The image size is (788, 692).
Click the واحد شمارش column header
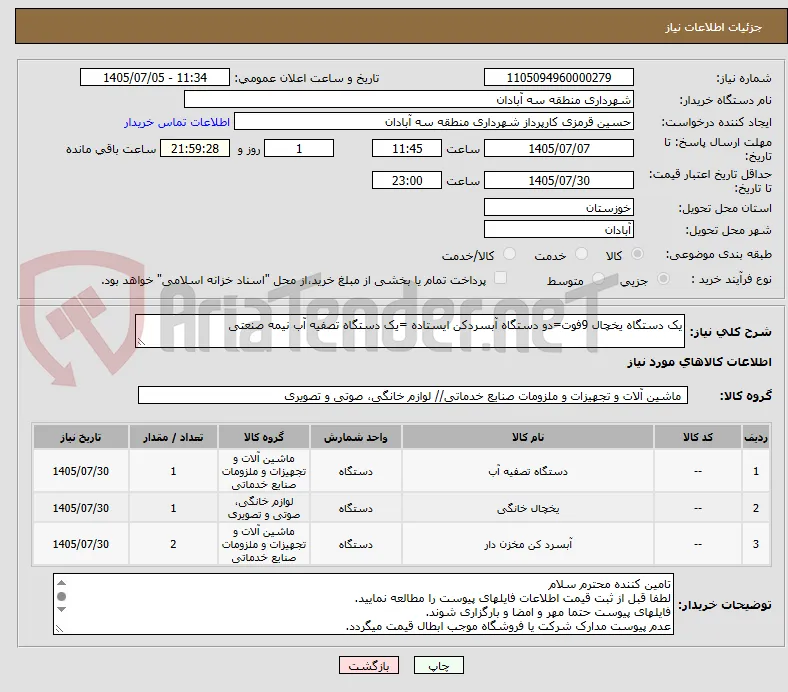pyautogui.click(x=355, y=437)
